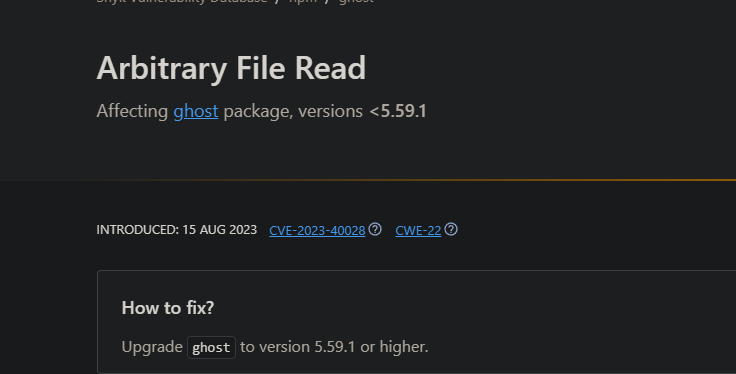Click the 'package, versions' subtitle text

coord(293,112)
